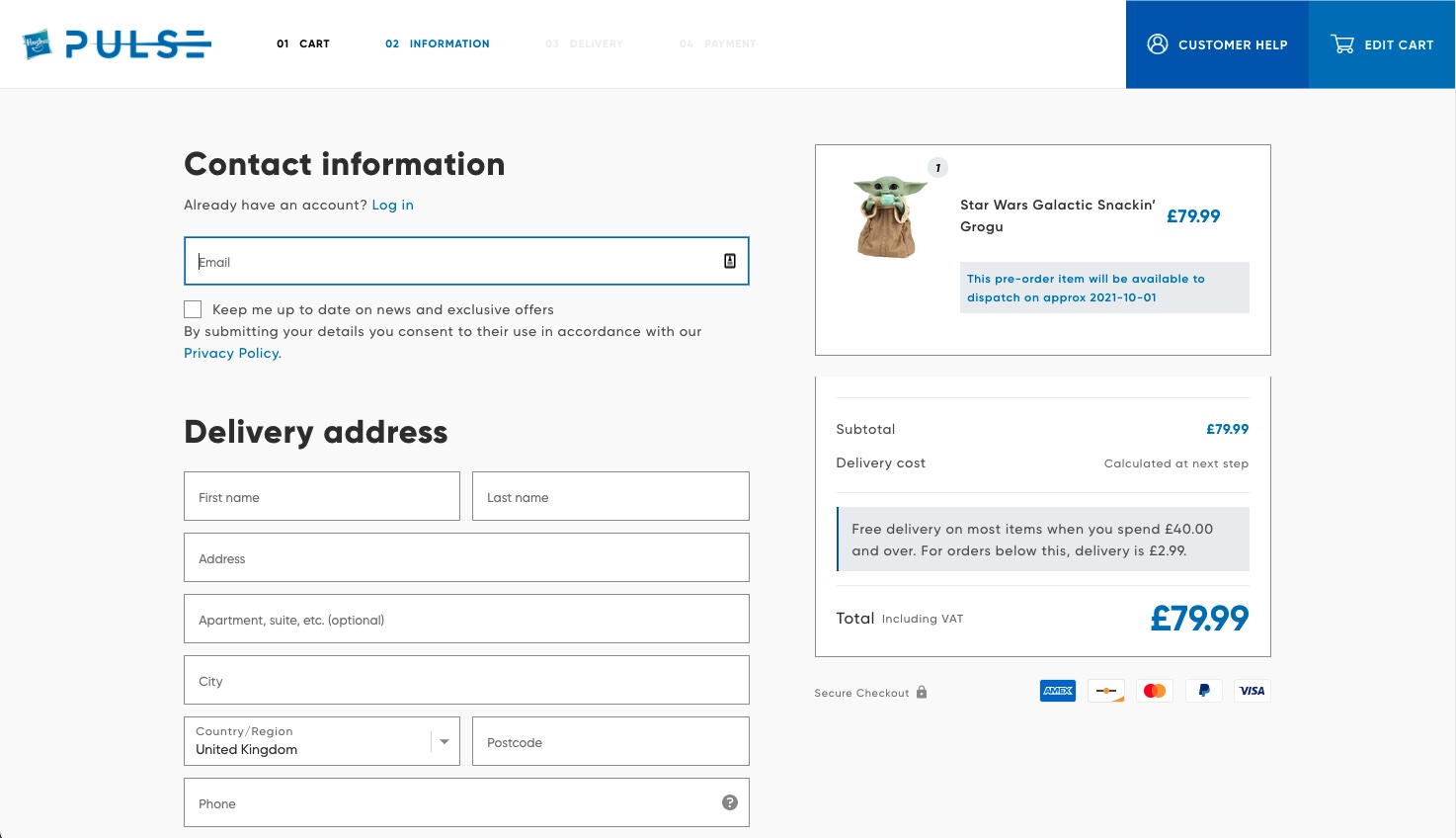1456x838 pixels.
Task: Click the pre-order dispatch notice
Action: pyautogui.click(x=1104, y=288)
